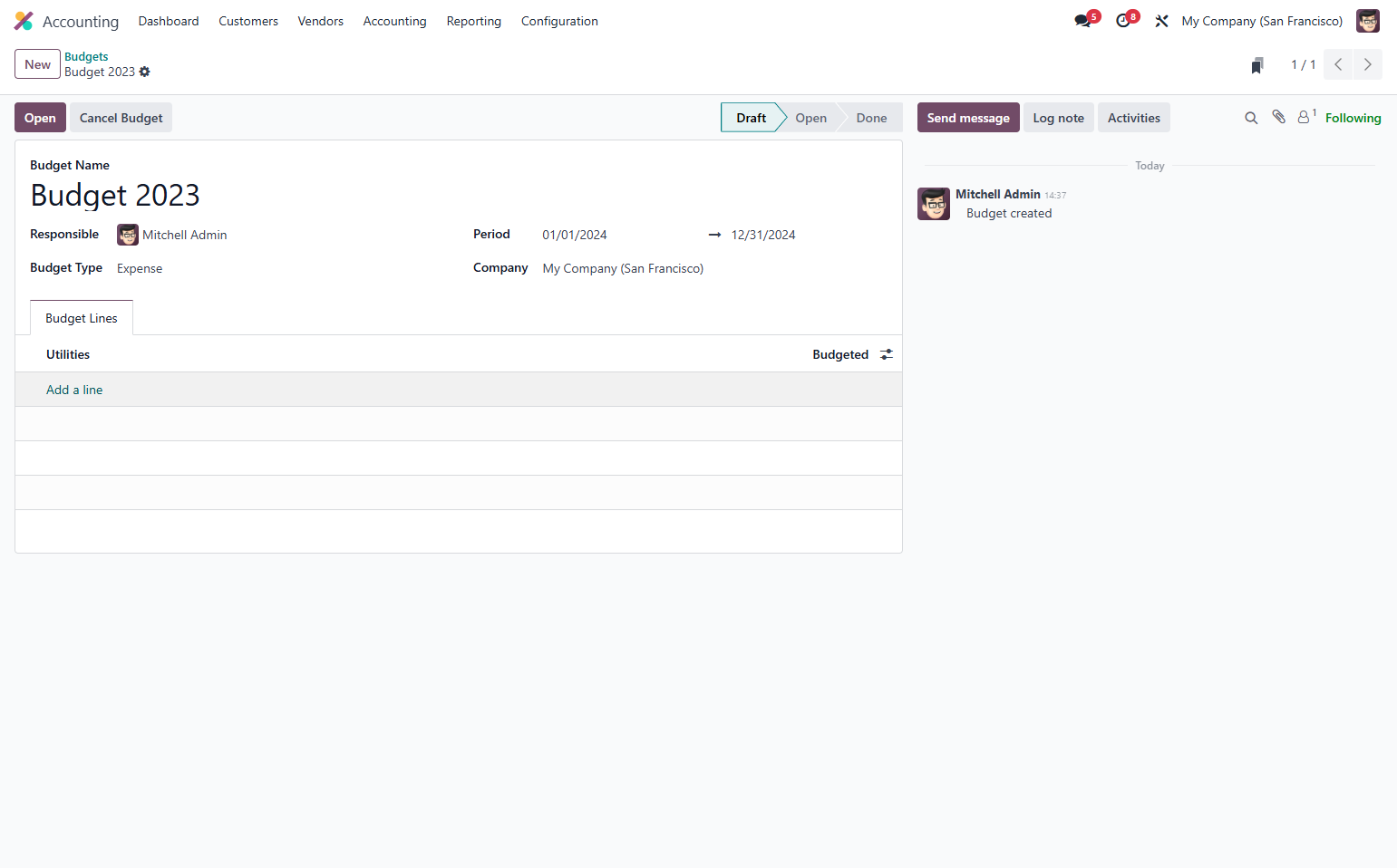This screenshot has height=868, width=1397.
Task: Click the Log note button
Action: point(1059,118)
